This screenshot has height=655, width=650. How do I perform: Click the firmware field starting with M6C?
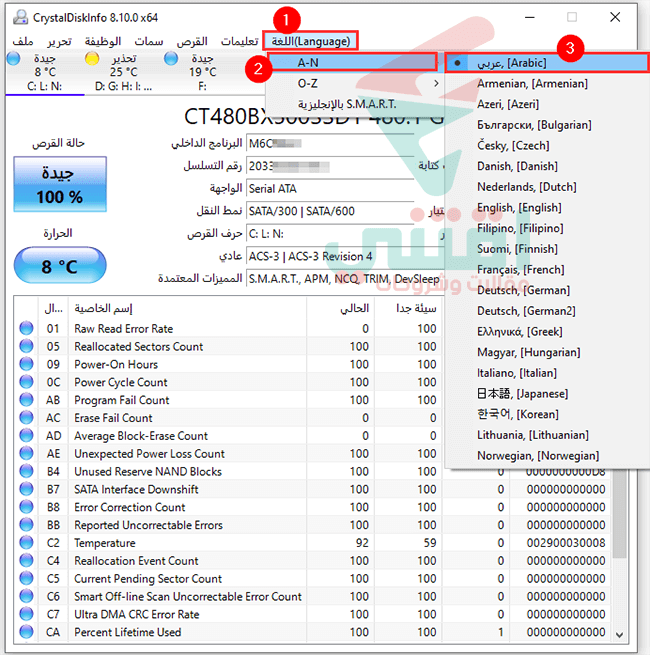330,144
